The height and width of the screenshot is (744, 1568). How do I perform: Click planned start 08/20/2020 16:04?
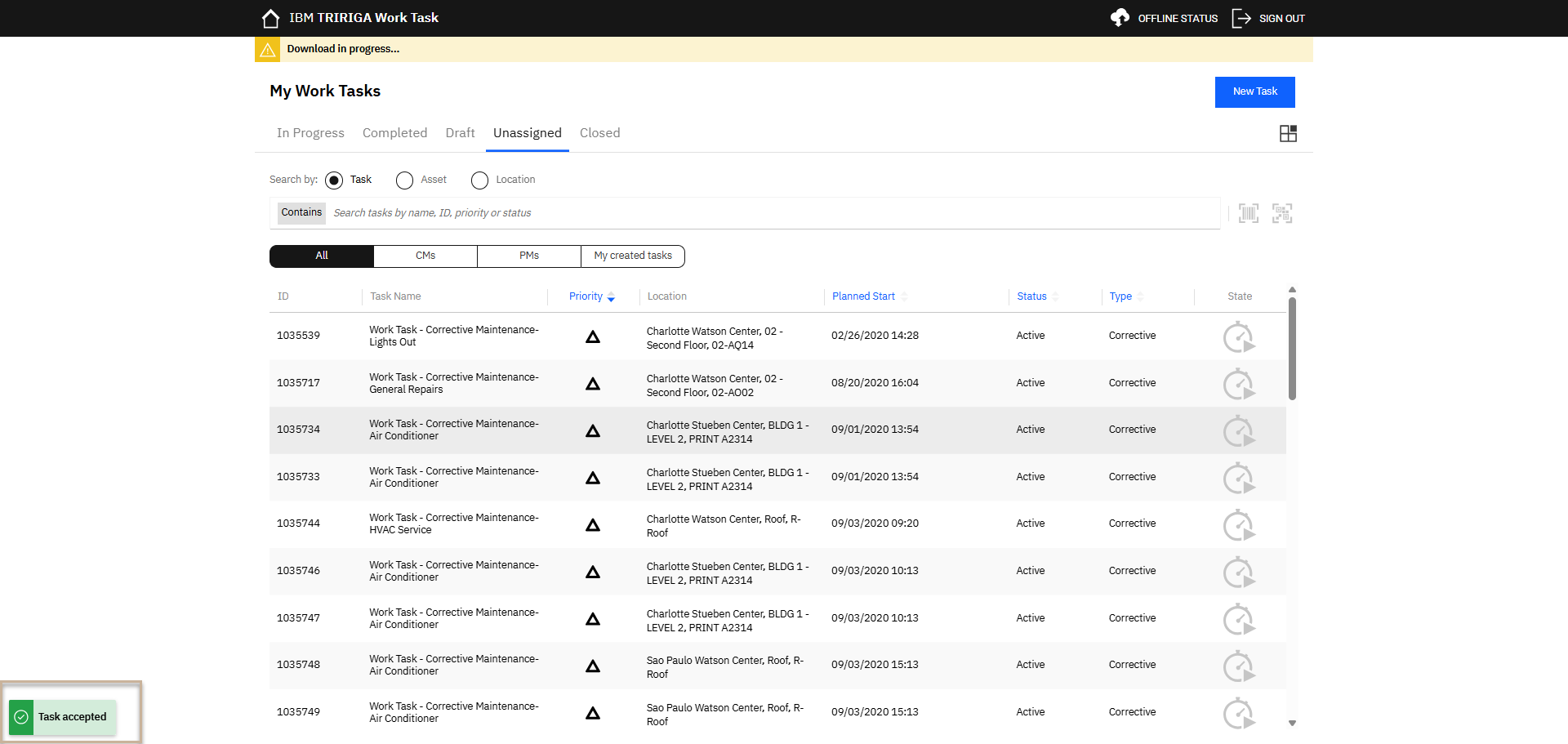[x=875, y=383]
